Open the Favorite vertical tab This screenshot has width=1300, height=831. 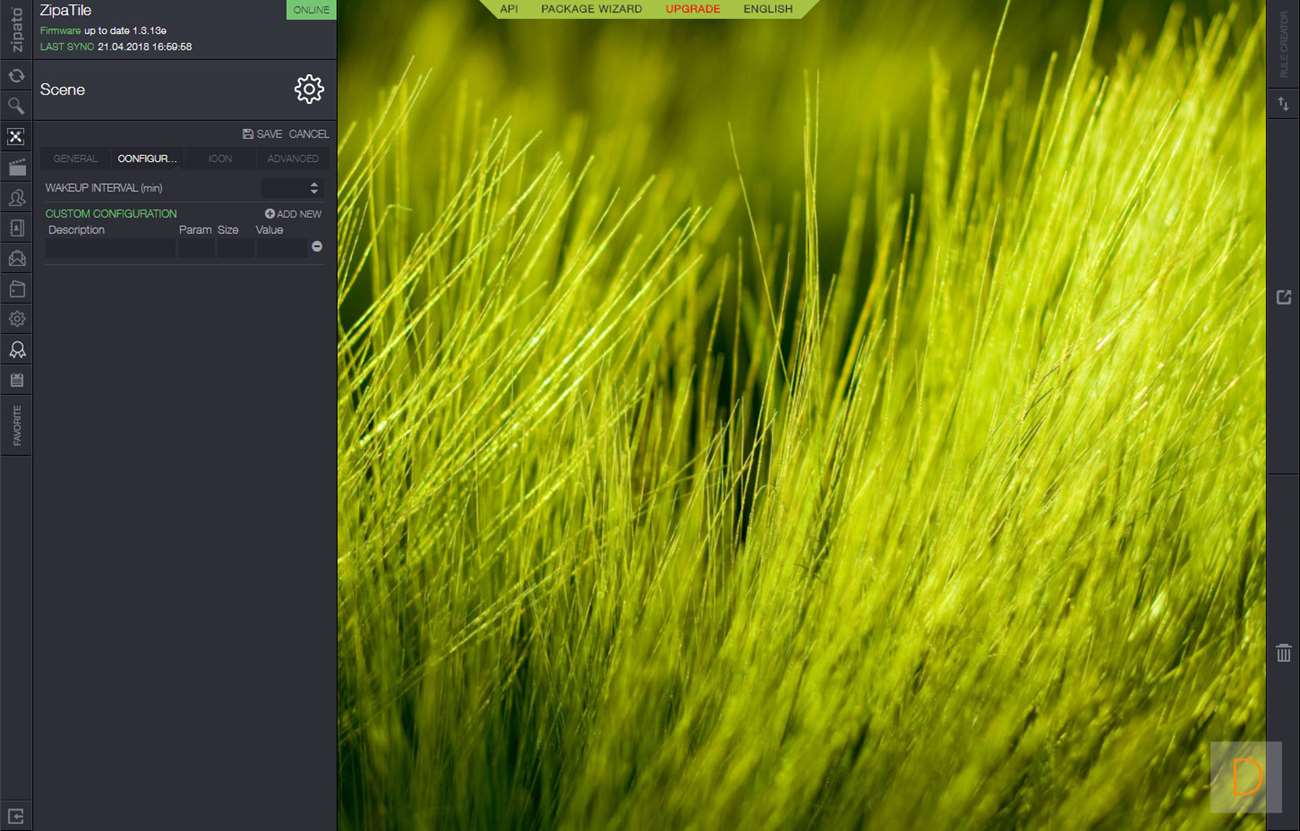coord(17,426)
